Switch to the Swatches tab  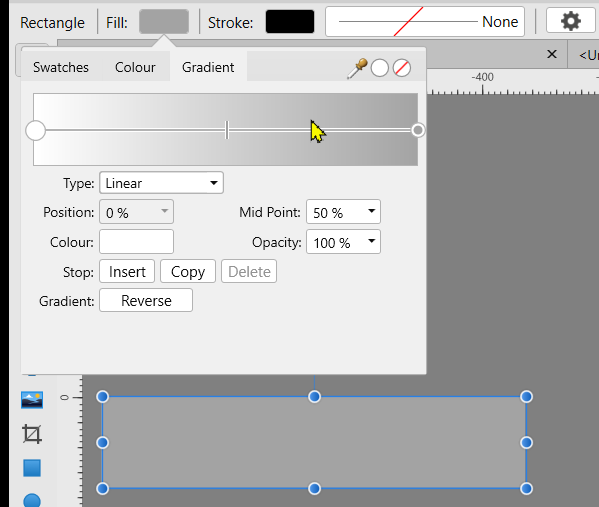pyautogui.click(x=61, y=67)
